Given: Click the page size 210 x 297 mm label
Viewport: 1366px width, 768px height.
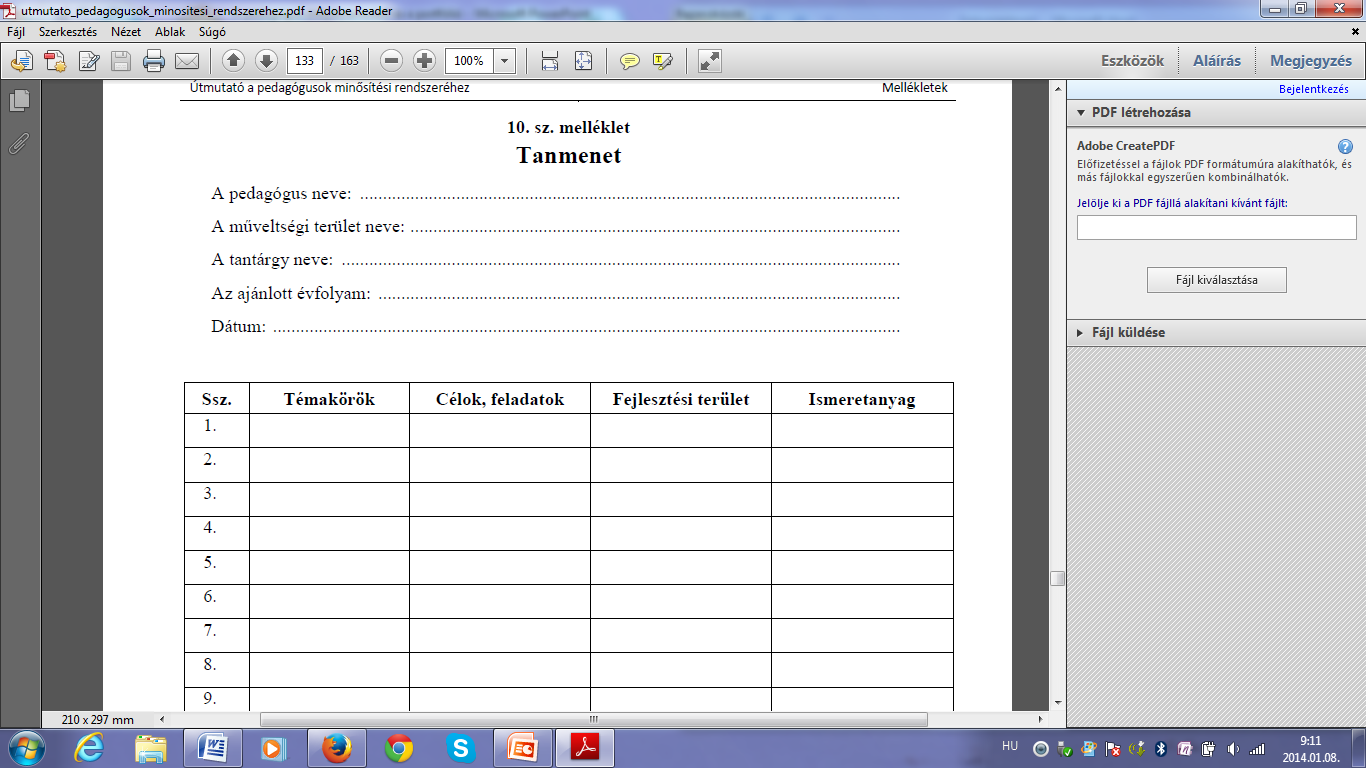Looking at the screenshot, I should (98, 720).
